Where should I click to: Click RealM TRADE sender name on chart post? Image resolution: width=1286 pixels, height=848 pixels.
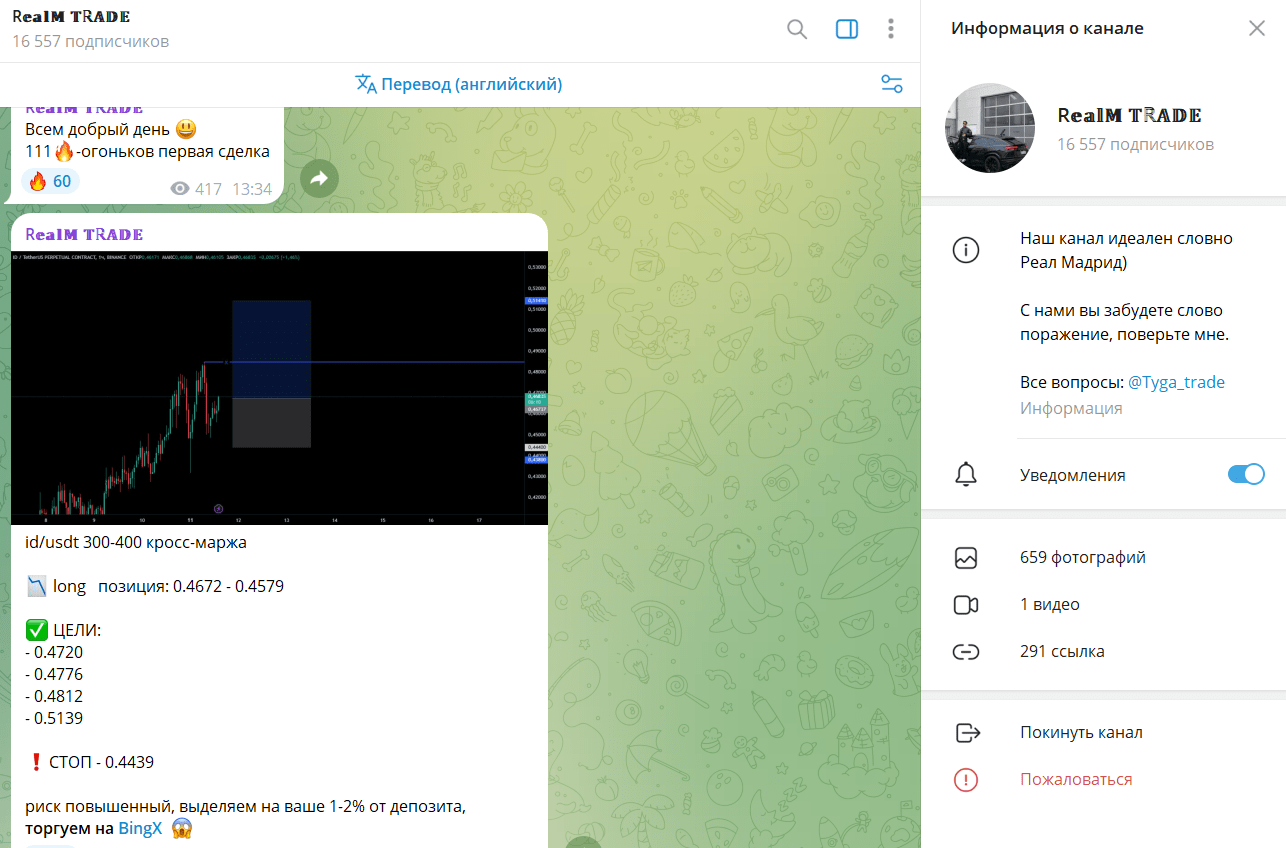(x=84, y=234)
